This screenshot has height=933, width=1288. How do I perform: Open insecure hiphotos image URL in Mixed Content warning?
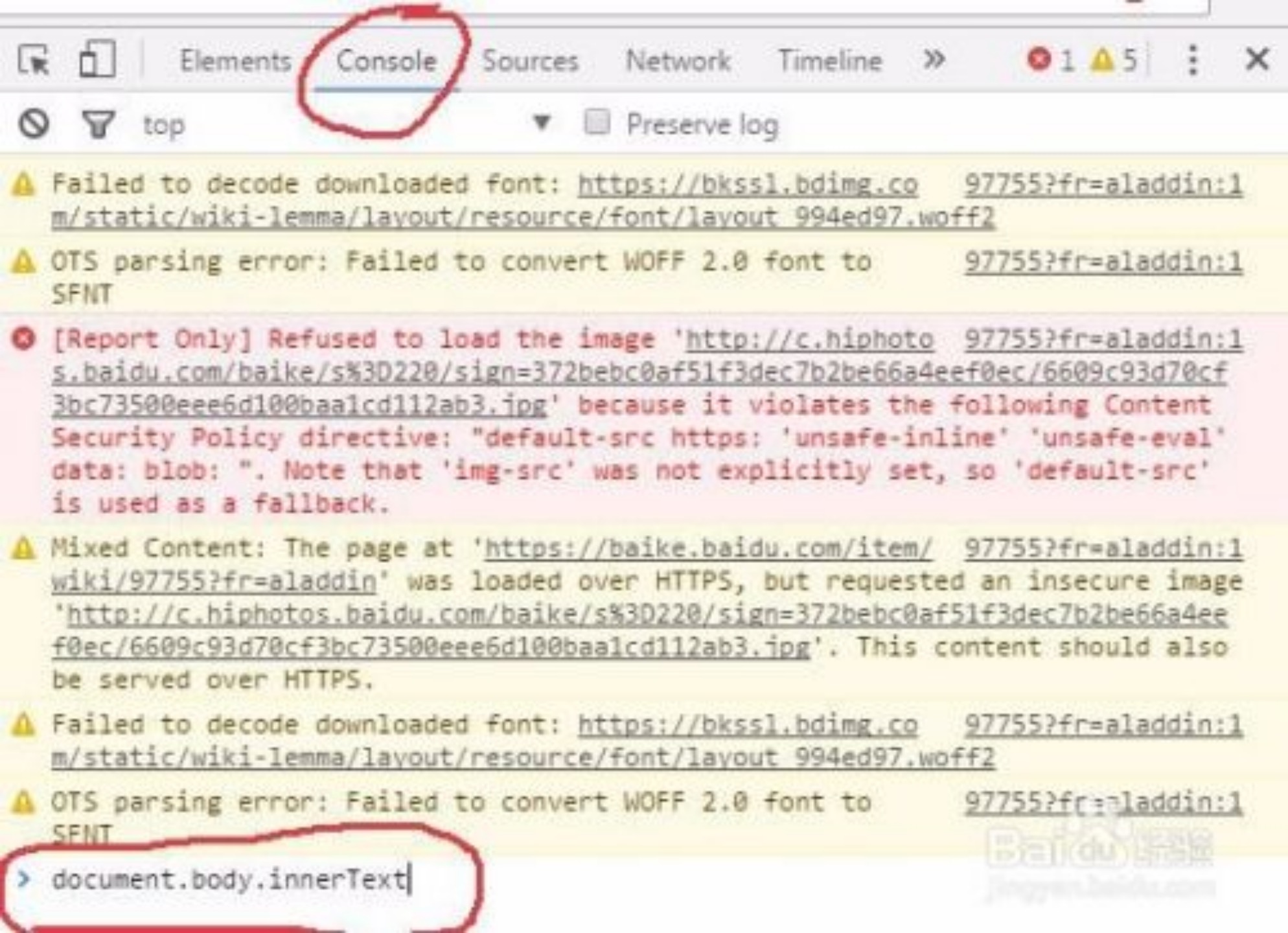(x=639, y=630)
